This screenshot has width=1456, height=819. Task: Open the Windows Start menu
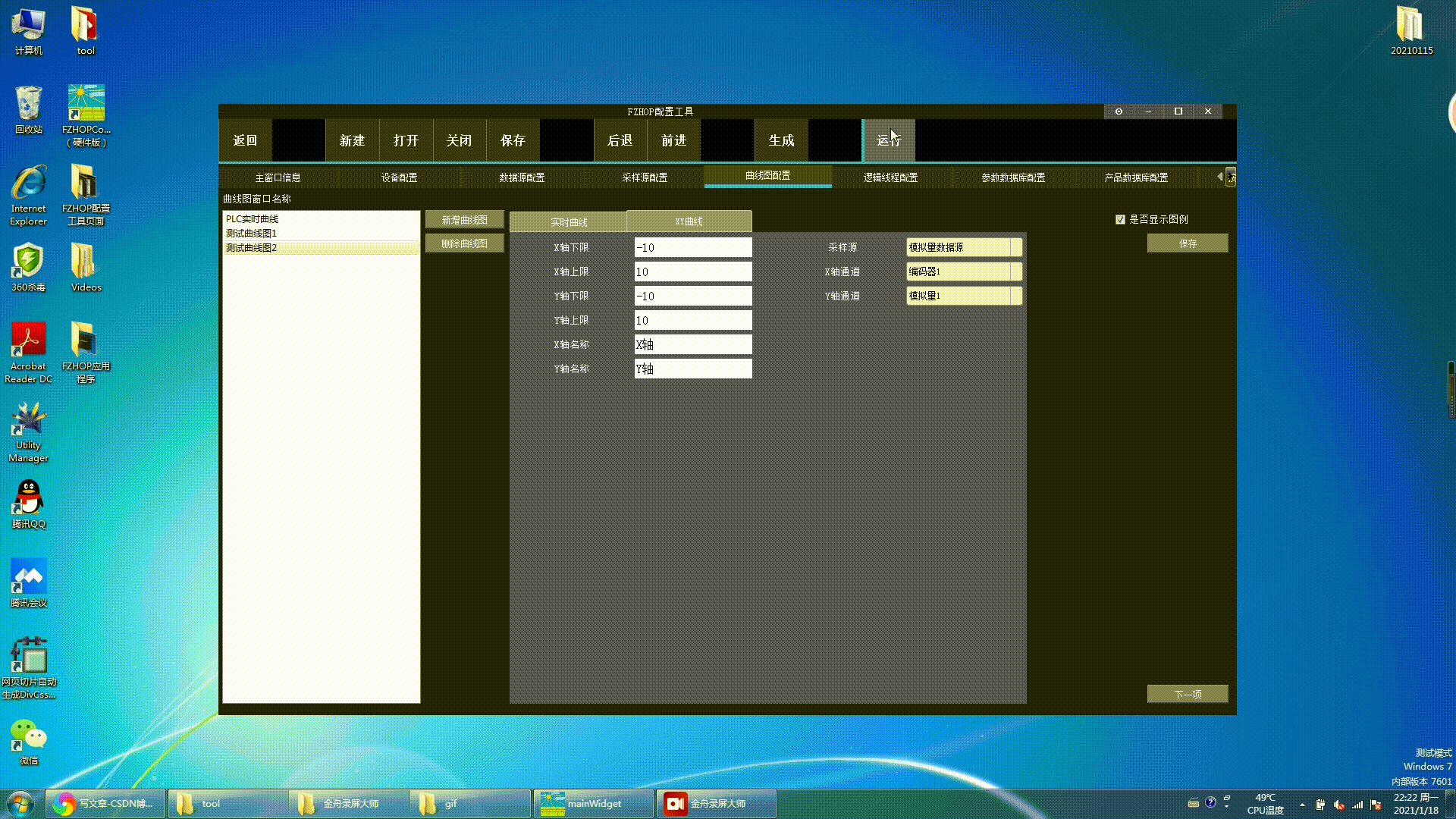click(x=20, y=804)
